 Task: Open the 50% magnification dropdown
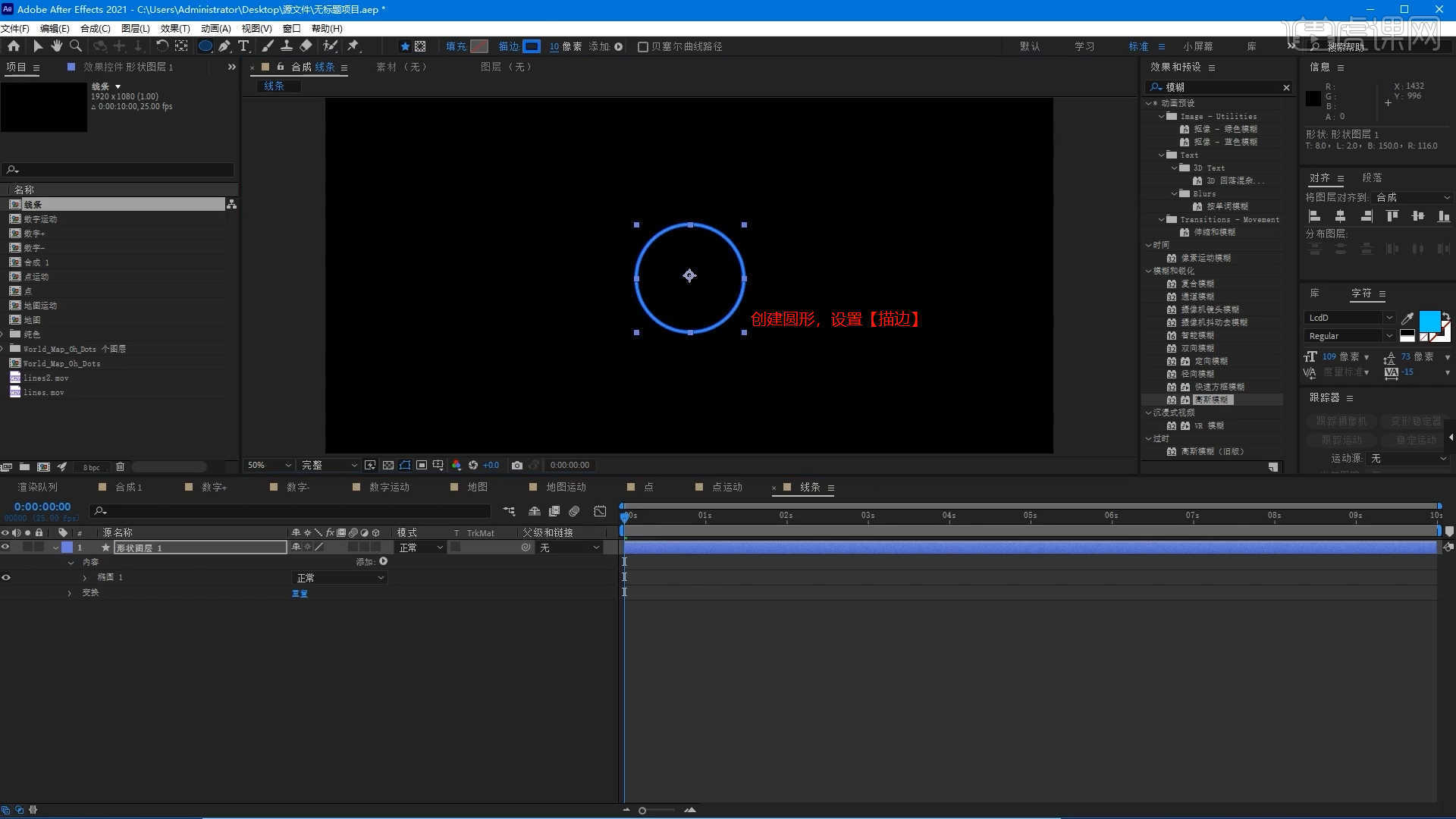[x=269, y=465]
